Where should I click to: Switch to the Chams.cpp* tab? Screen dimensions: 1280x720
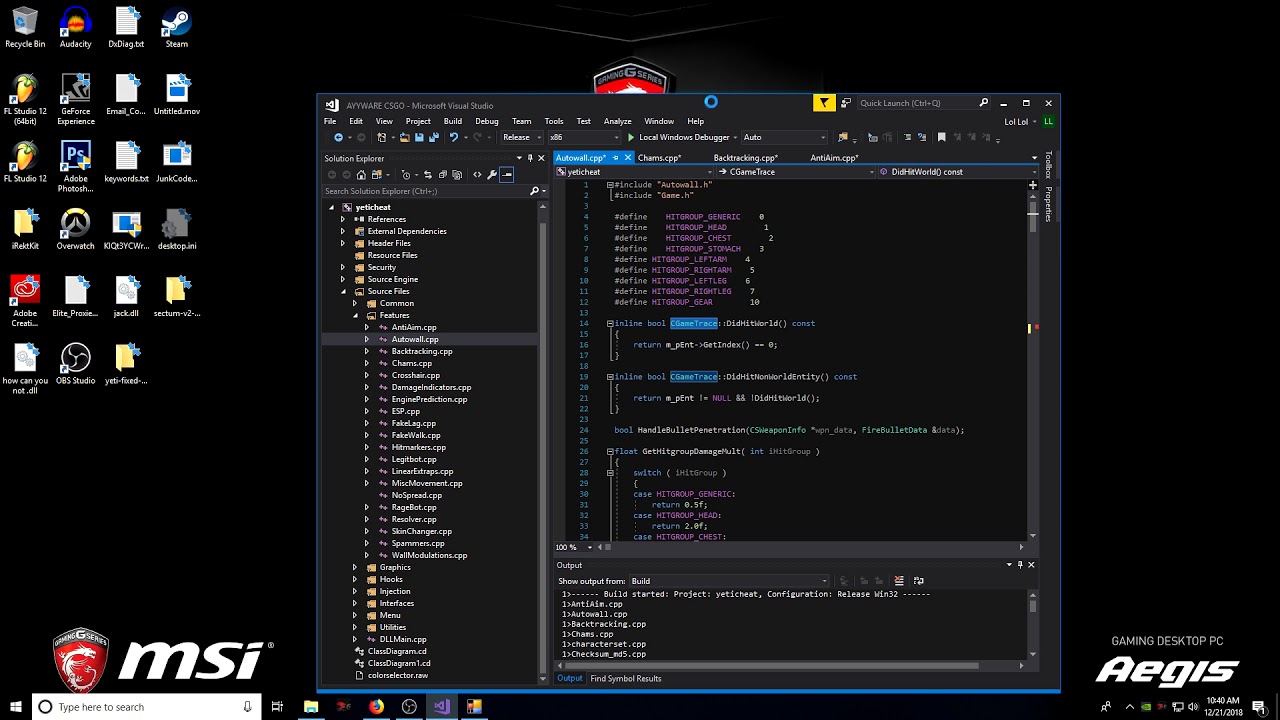coord(659,157)
